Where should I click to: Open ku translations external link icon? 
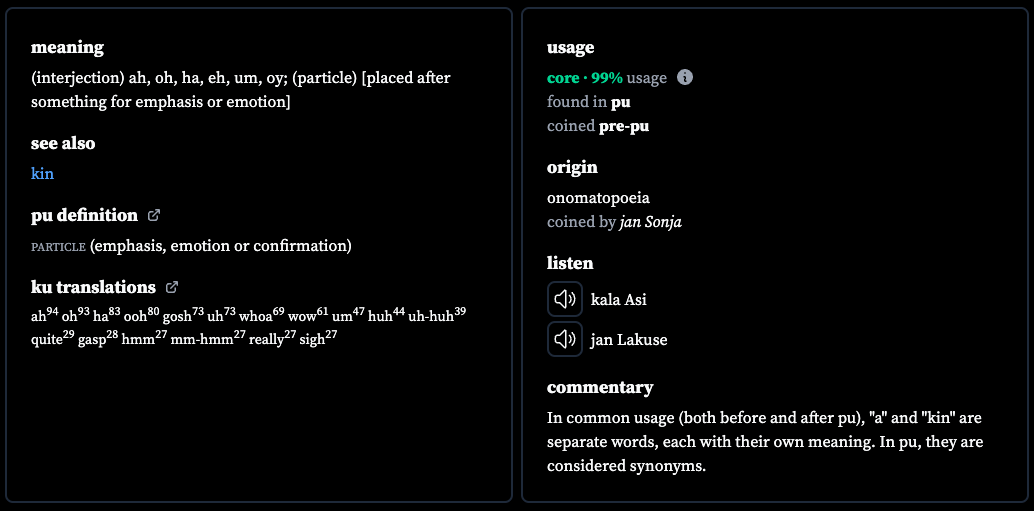pyautogui.click(x=171, y=287)
